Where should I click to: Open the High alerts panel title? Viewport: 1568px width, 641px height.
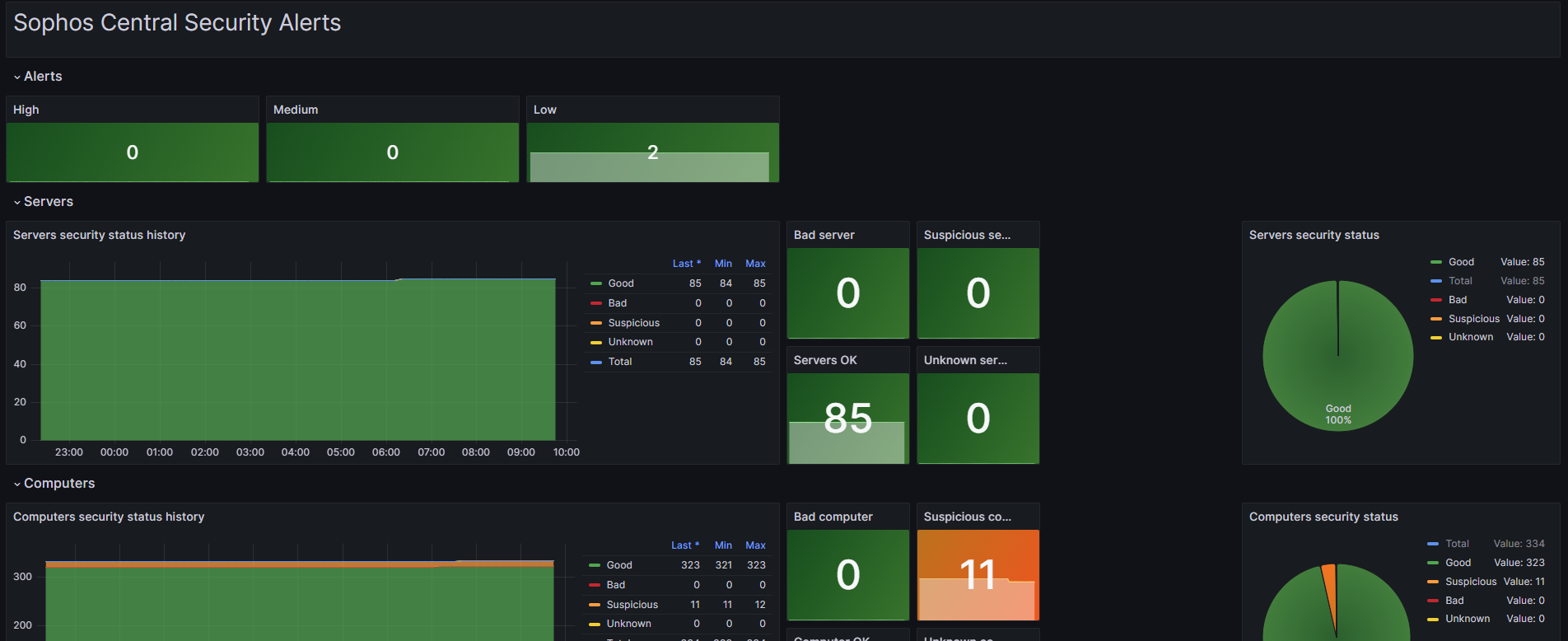[x=26, y=110]
